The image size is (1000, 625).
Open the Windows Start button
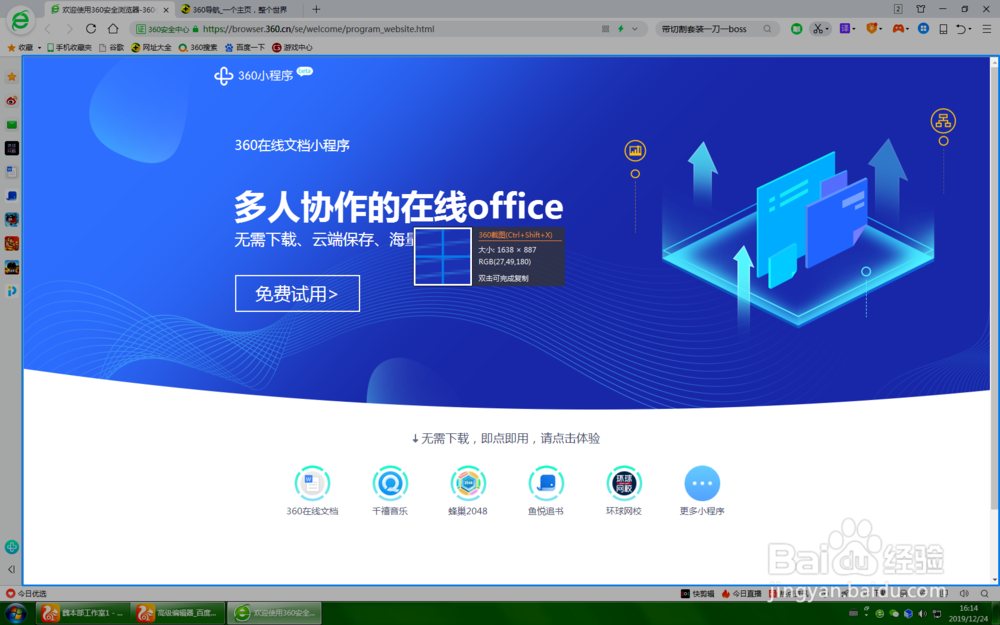(x=15, y=614)
